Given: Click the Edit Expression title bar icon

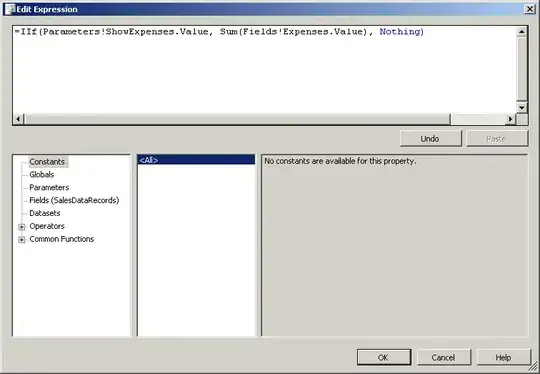Looking at the screenshot, I should [x=10, y=9].
